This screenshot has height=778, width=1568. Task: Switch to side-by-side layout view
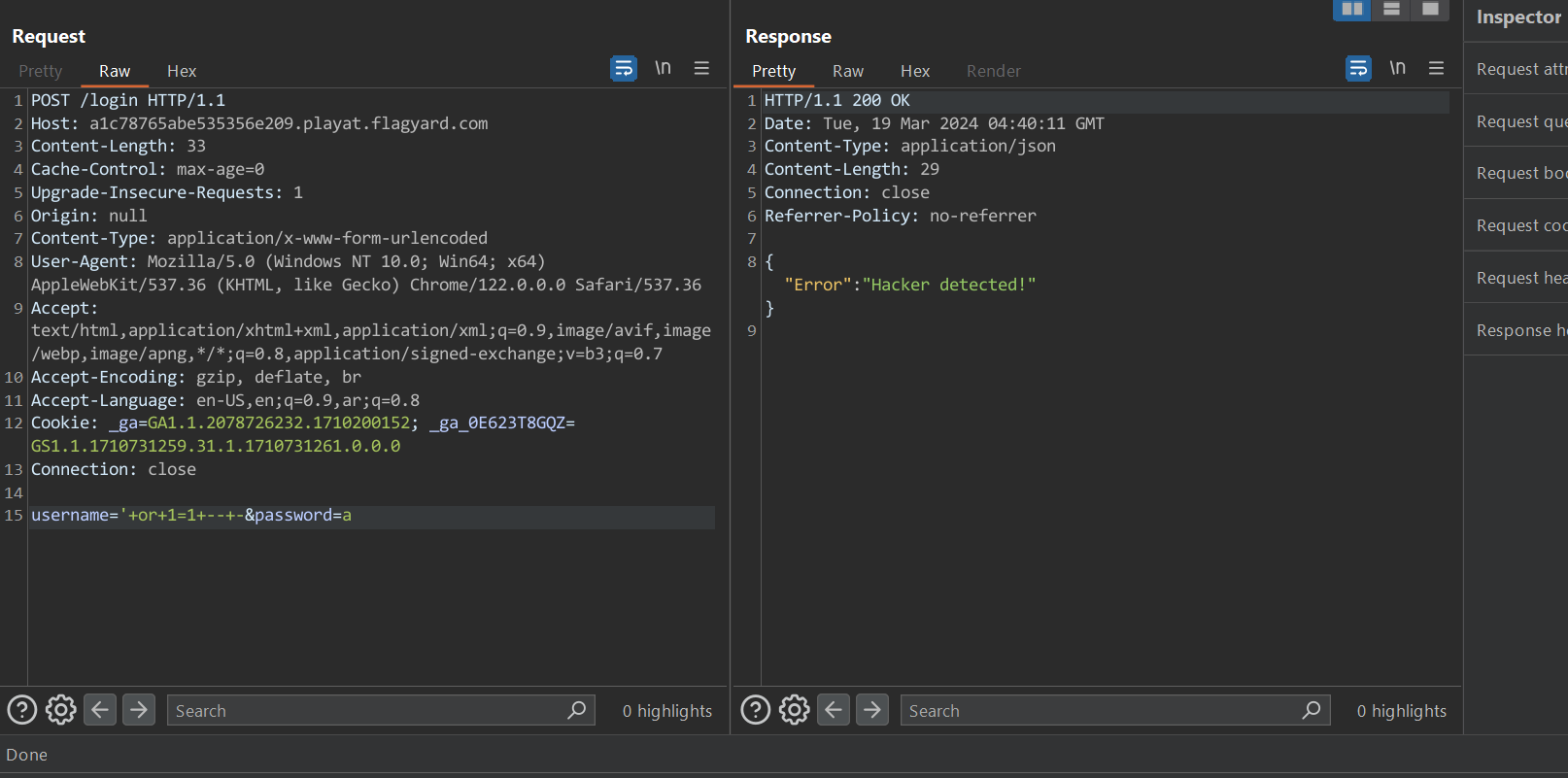coord(1351,10)
